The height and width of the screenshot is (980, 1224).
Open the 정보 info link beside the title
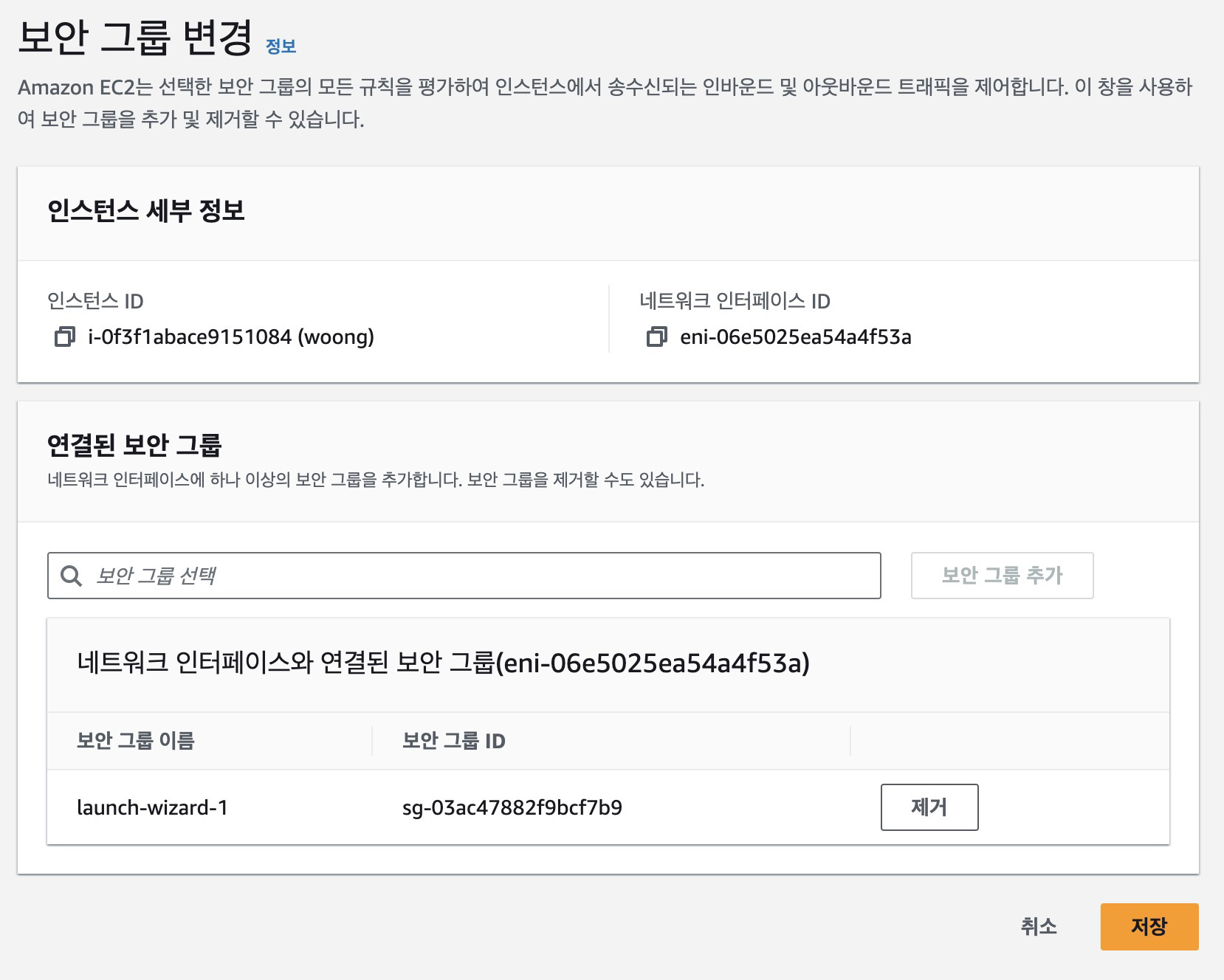click(281, 46)
